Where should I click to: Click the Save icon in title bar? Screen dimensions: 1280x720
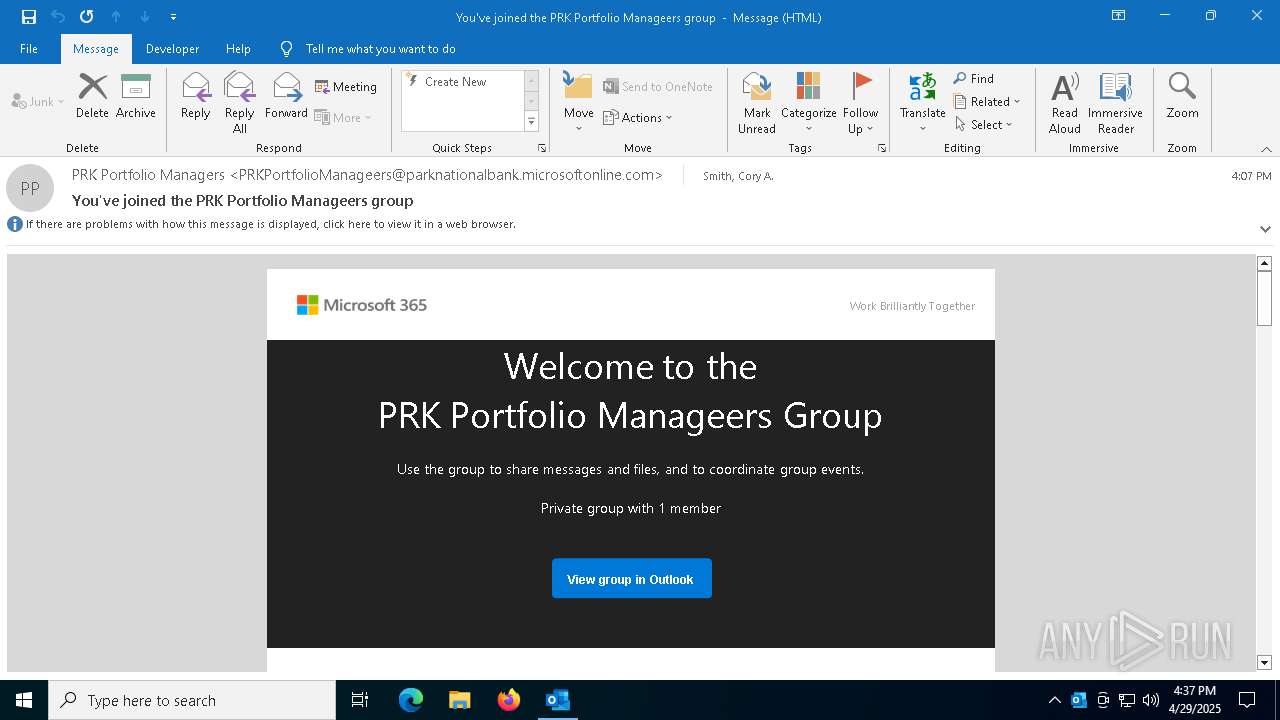[x=29, y=17]
